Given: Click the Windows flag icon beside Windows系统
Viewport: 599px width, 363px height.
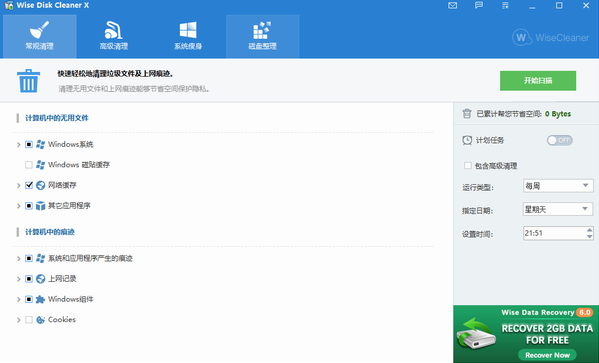Looking at the screenshot, I should [40, 144].
